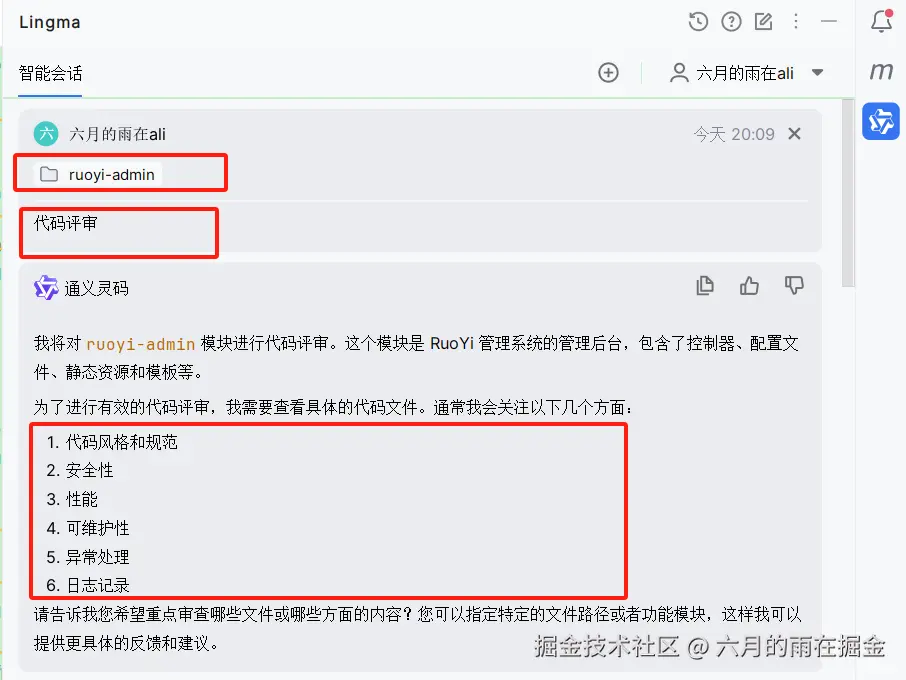Viewport: 906px width, 680px height.
Task: Click the ruoyi-admin folder chip
Action: click(x=98, y=174)
